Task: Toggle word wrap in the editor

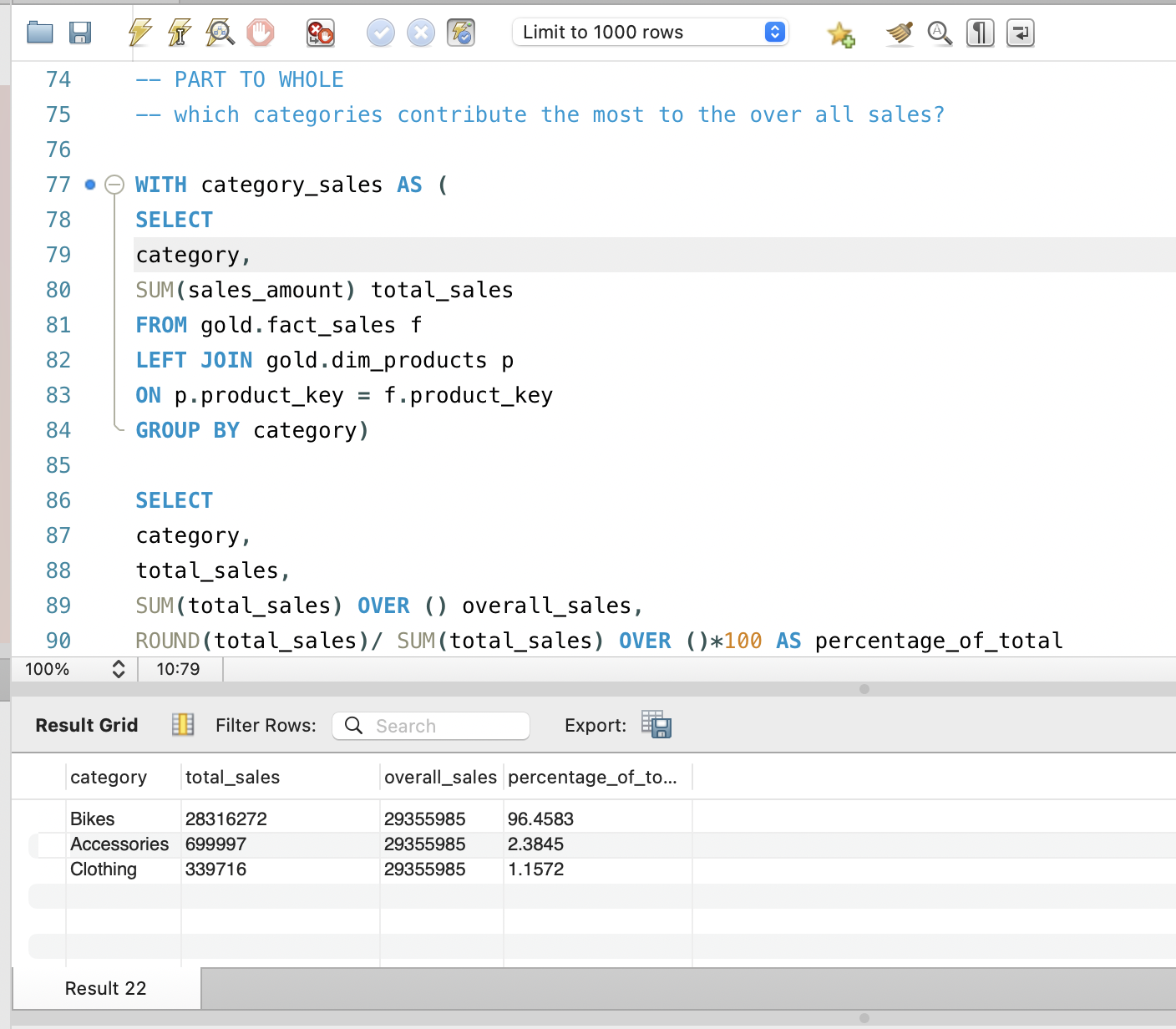Action: tap(1020, 33)
